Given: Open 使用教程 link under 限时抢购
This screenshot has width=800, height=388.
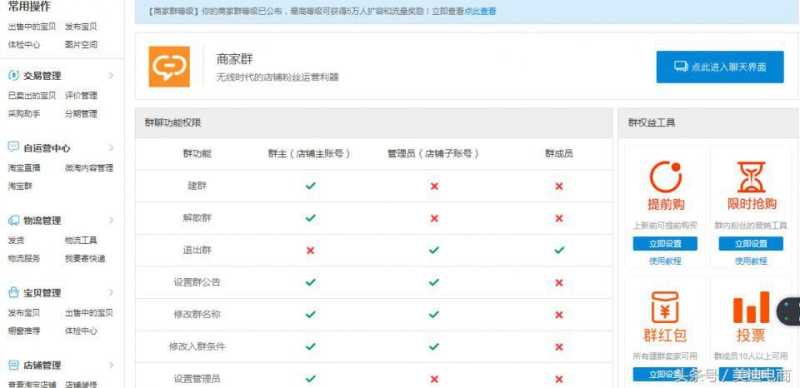Looking at the screenshot, I should 751,261.
